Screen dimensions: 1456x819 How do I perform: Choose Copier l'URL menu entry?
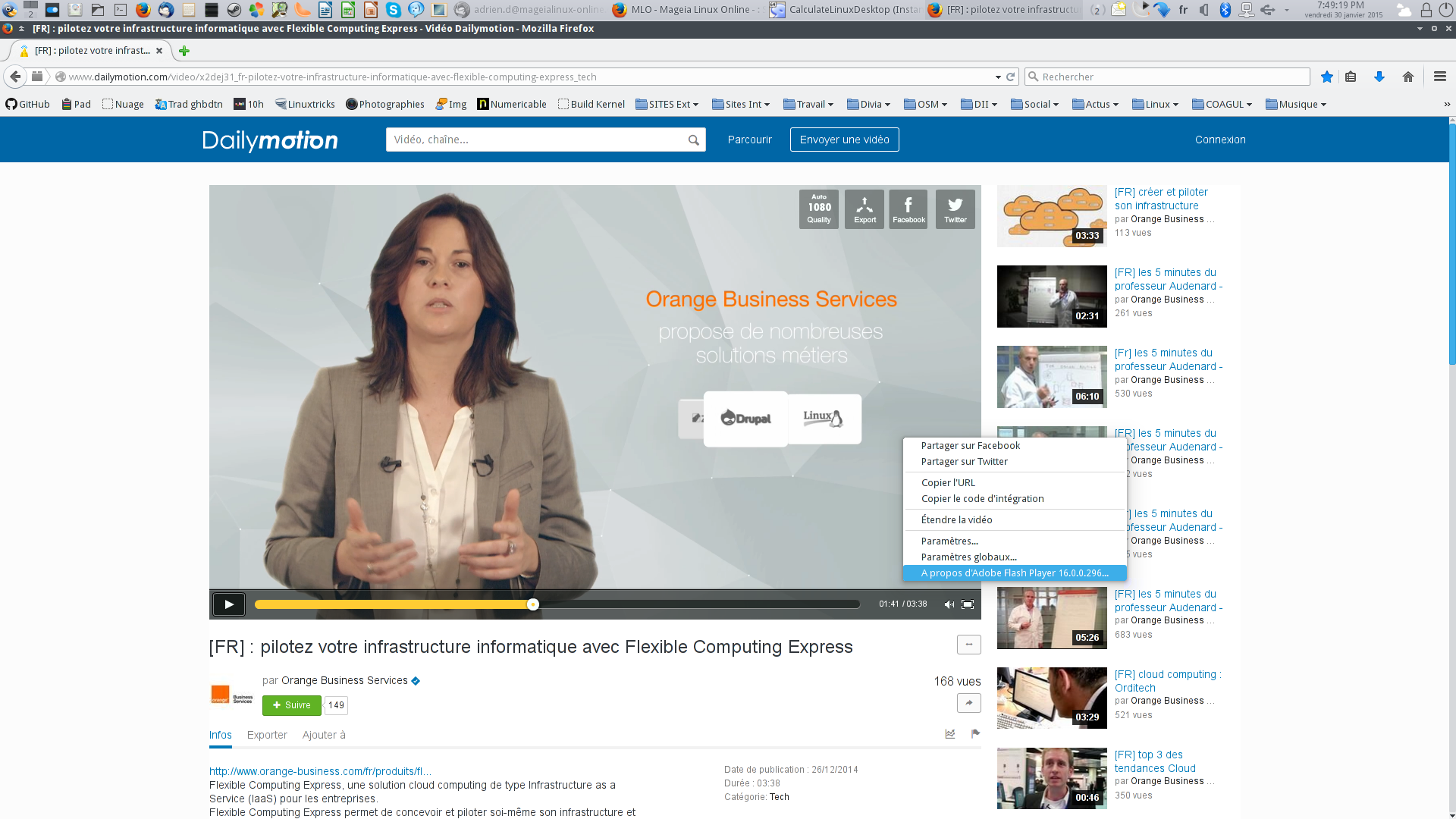click(1015, 483)
